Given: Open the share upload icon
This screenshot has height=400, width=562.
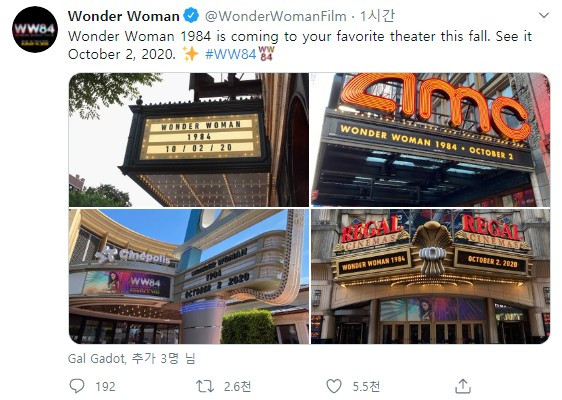Looking at the screenshot, I should [463, 386].
